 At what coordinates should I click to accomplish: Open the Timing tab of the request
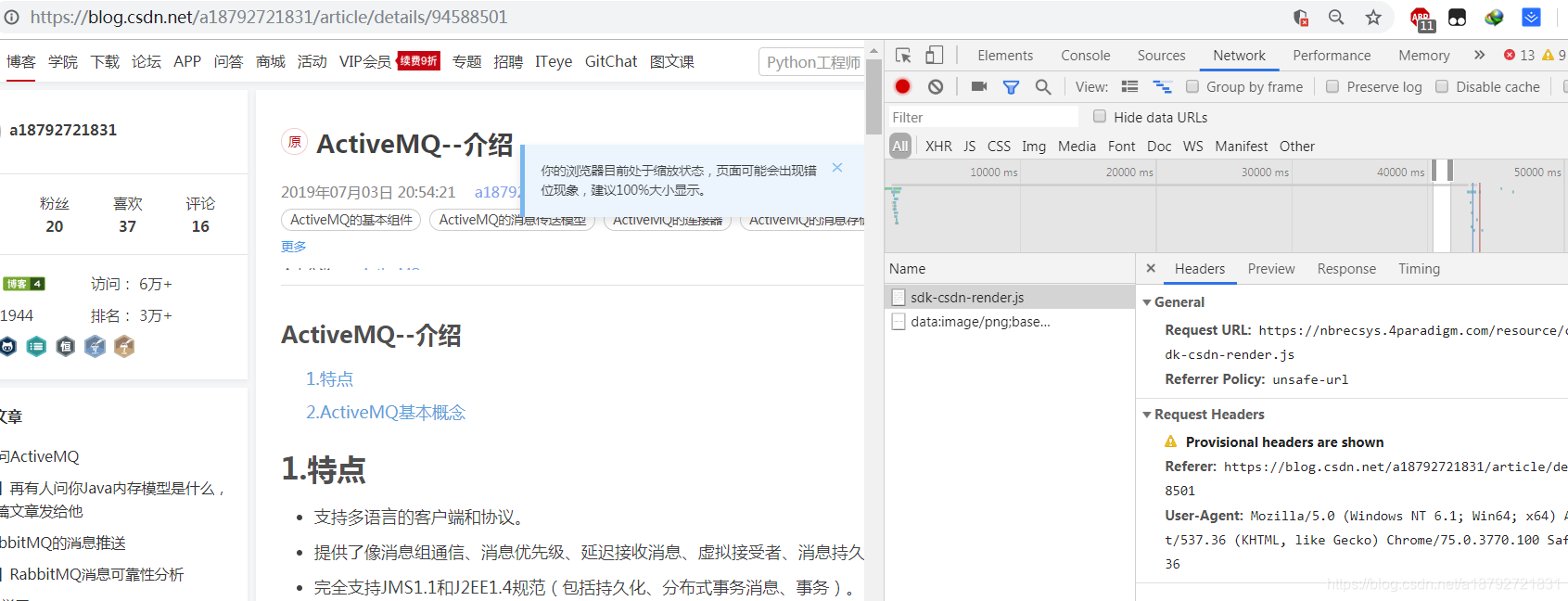(x=1419, y=269)
